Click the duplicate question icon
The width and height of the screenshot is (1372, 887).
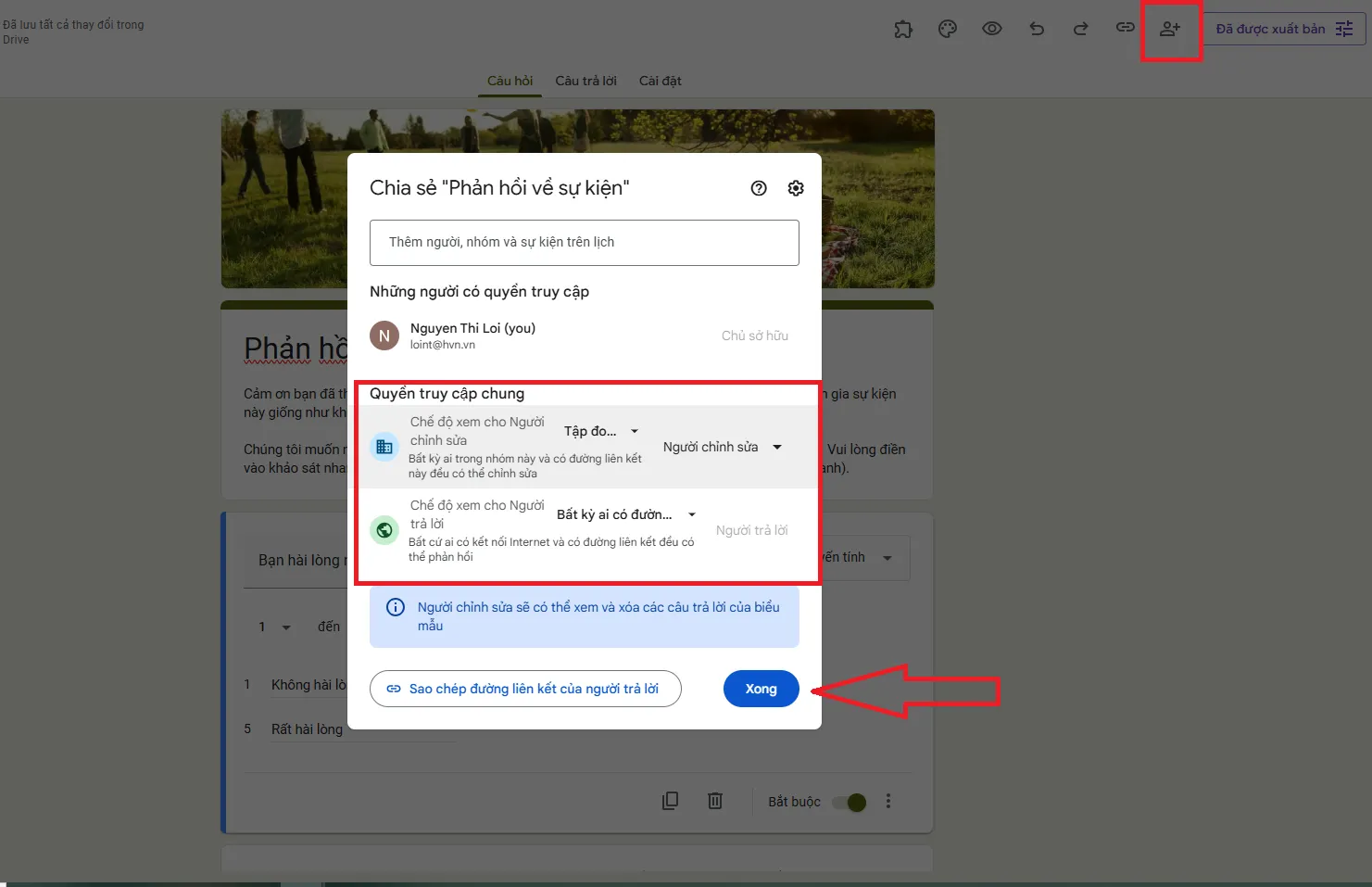(x=671, y=801)
